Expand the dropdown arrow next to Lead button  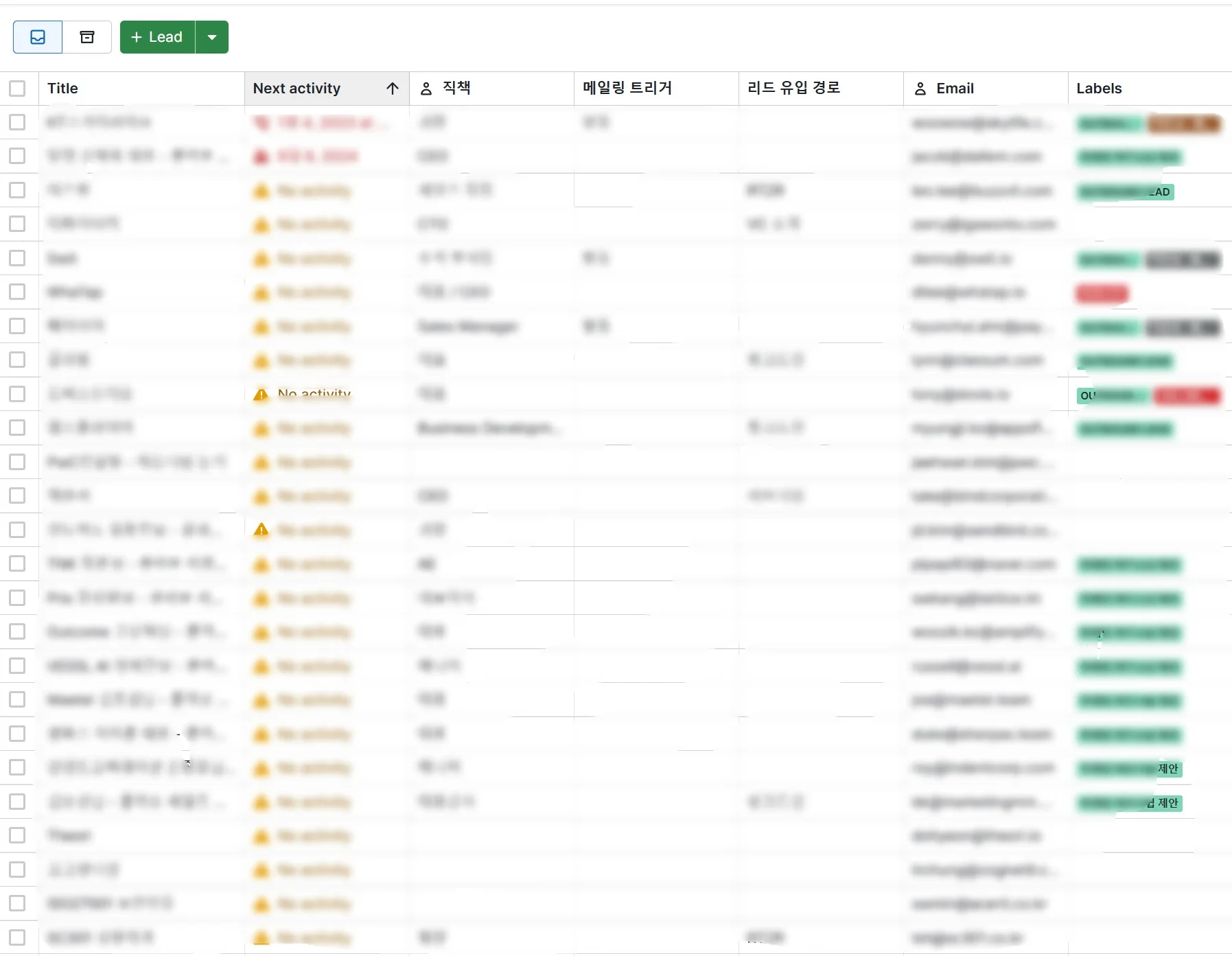pyautogui.click(x=212, y=37)
